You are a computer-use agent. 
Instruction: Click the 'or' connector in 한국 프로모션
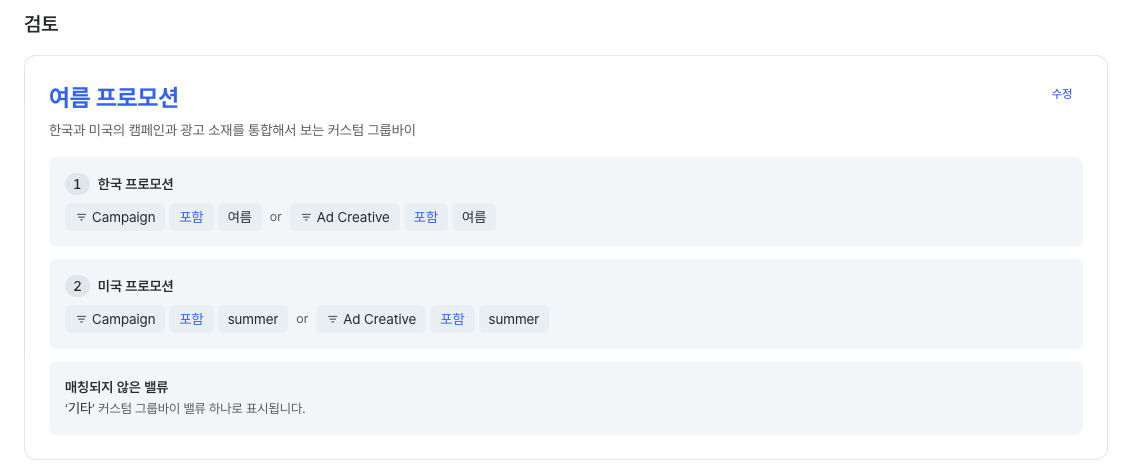[276, 217]
